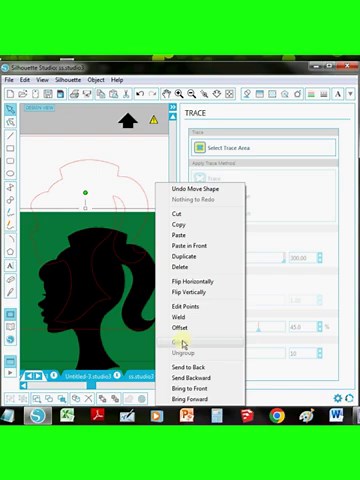
Task: Open Microsoft Word from the taskbar
Action: (337, 415)
